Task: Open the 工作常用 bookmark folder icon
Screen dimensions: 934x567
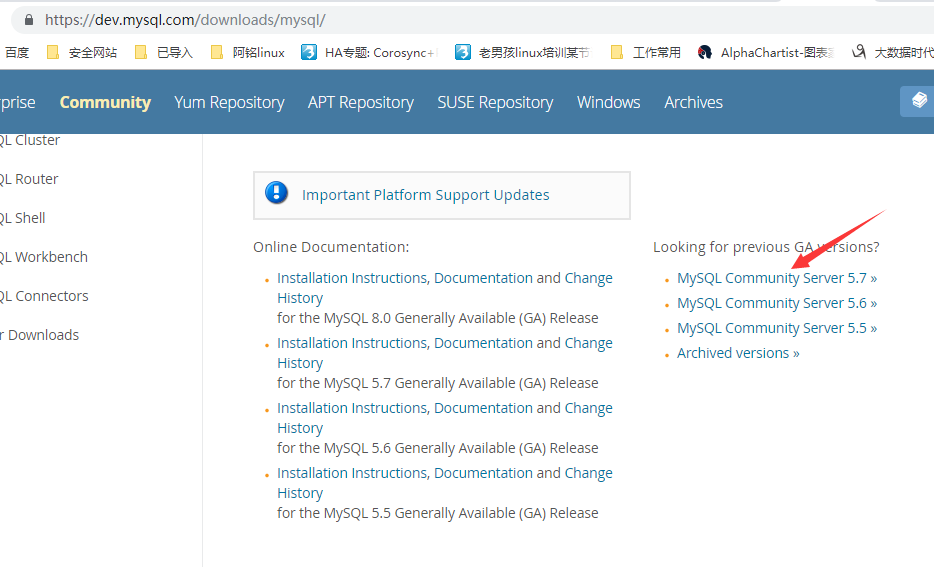Action: [617, 52]
